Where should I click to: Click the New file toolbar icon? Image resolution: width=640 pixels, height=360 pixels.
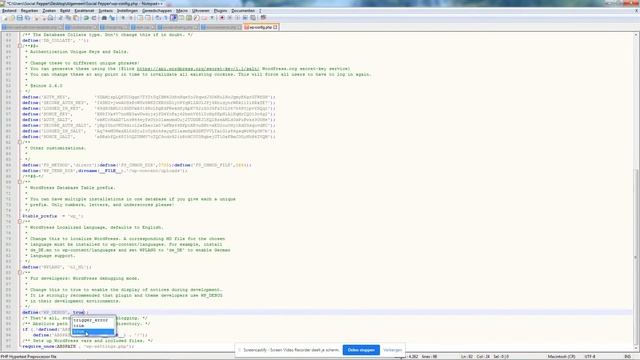(4, 18)
